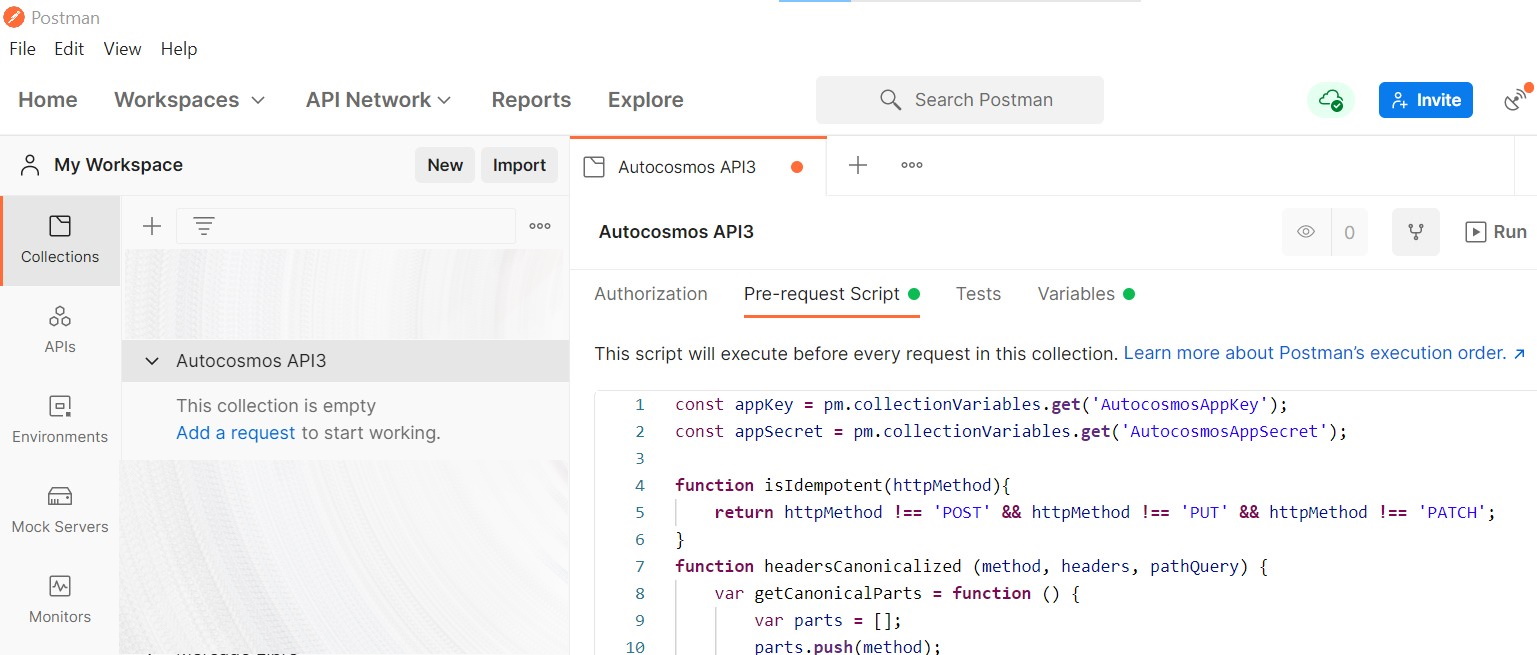Click the person icon beside My Workspace
The image size is (1537, 655).
[x=31, y=165]
